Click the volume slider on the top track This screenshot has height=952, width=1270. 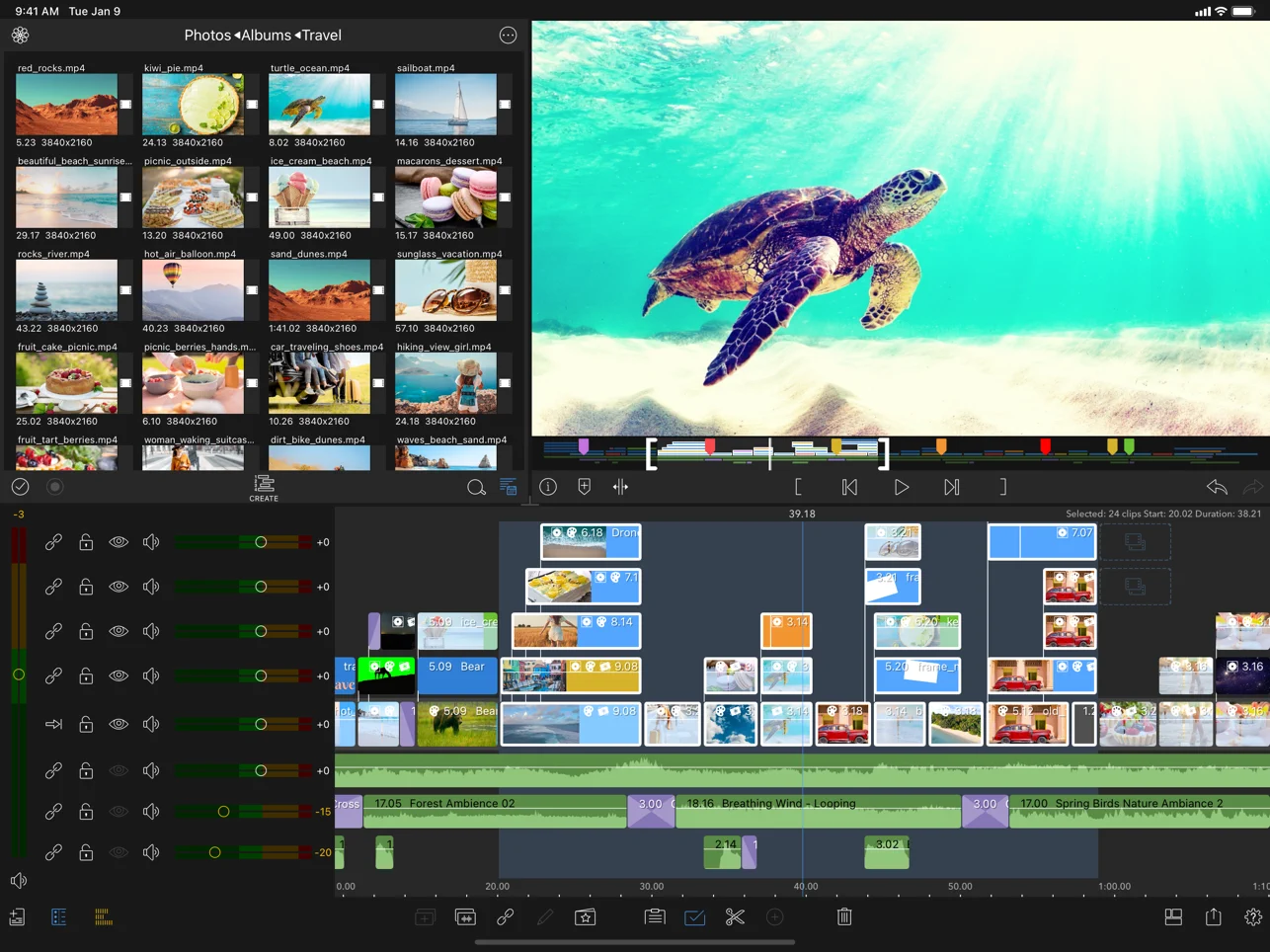261,542
